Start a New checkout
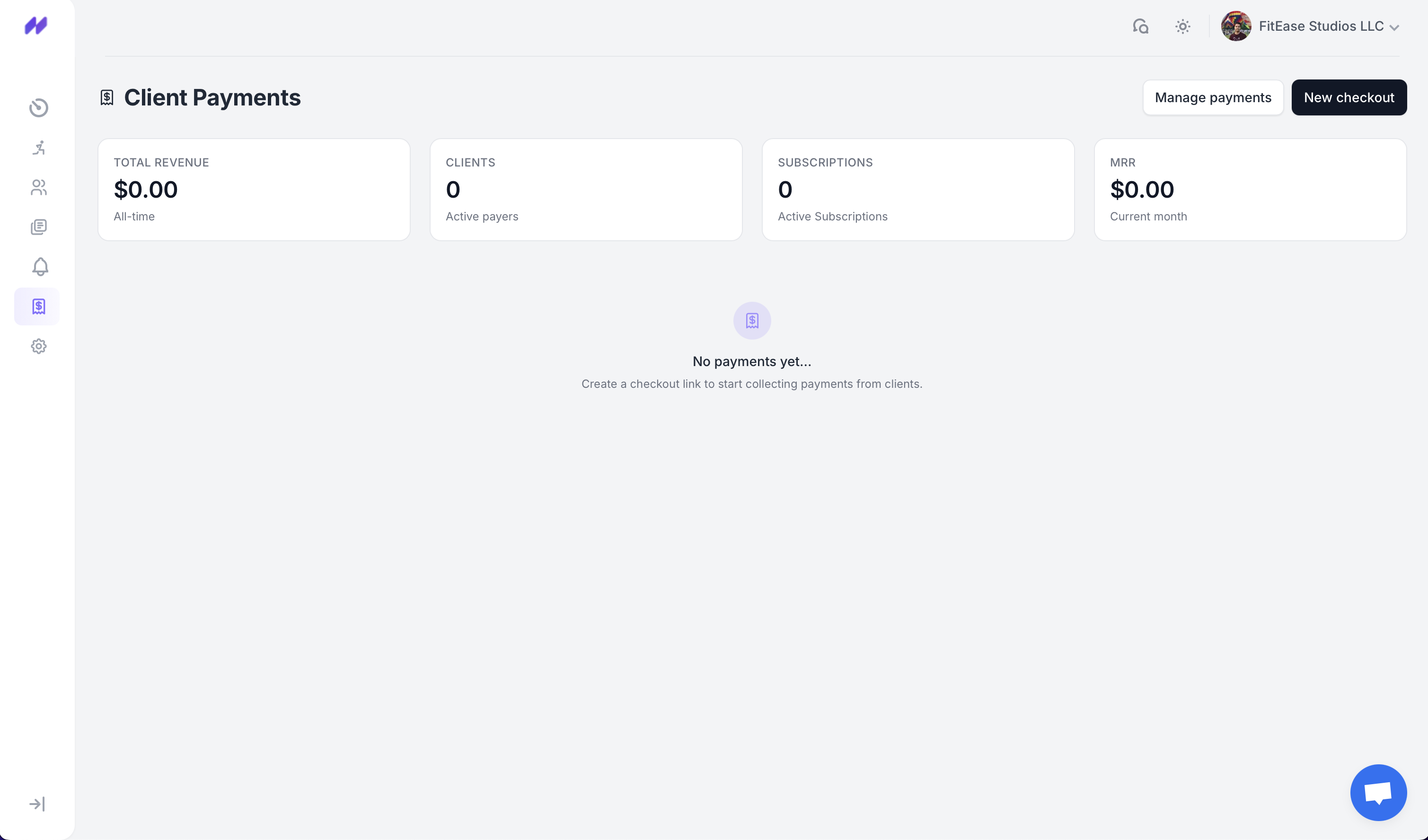 (1349, 97)
